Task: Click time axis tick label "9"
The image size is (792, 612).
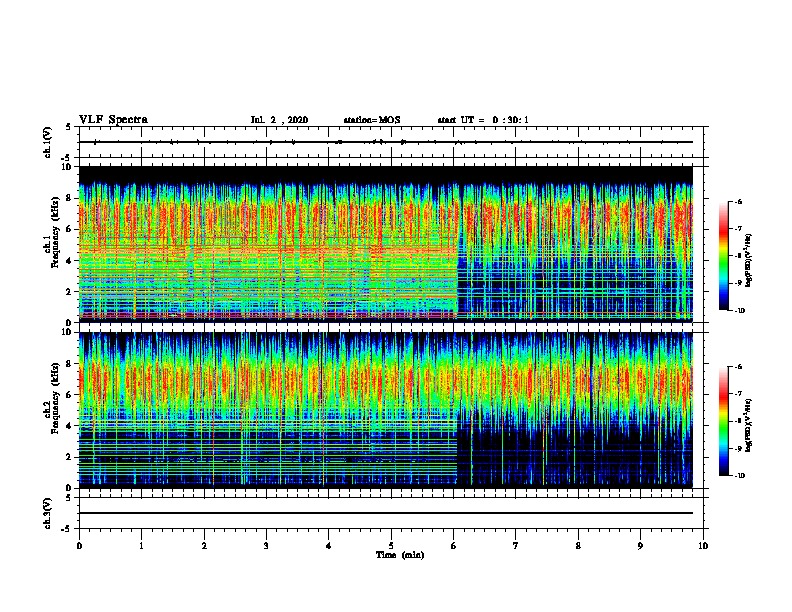Action: coord(640,546)
